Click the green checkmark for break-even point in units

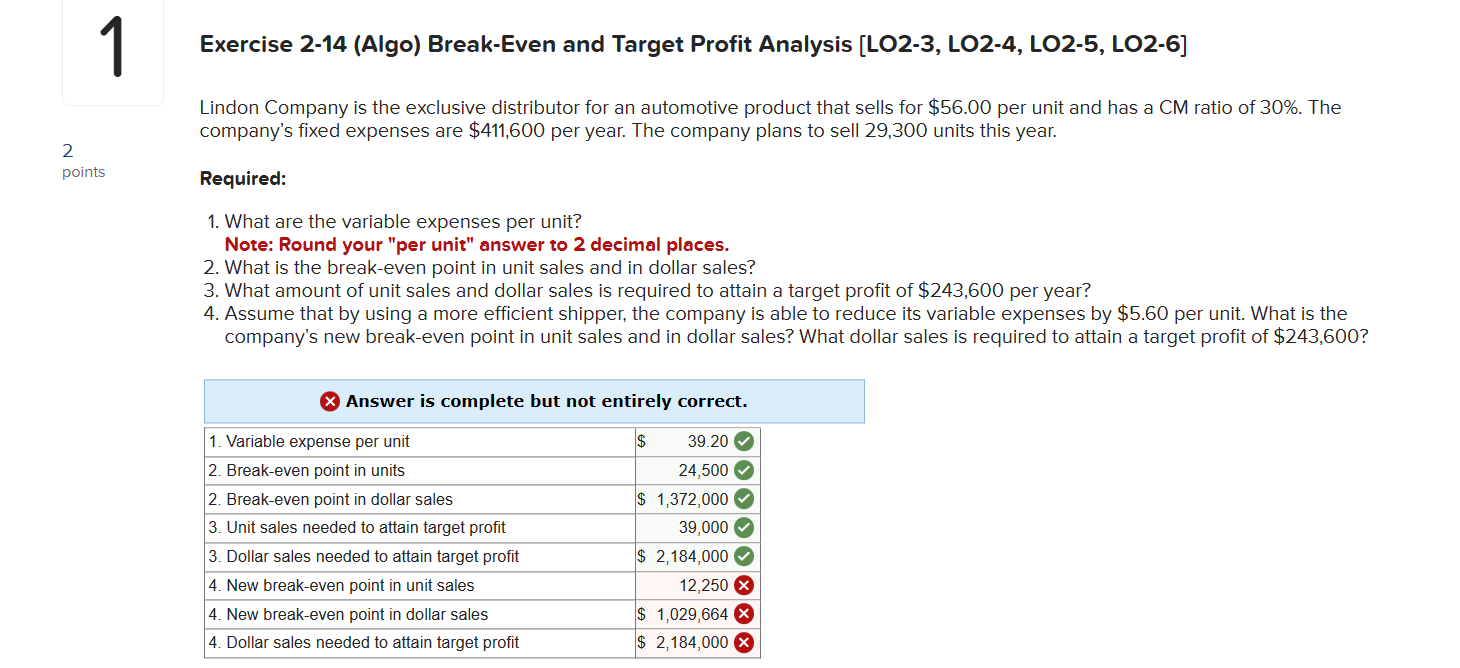[744, 470]
